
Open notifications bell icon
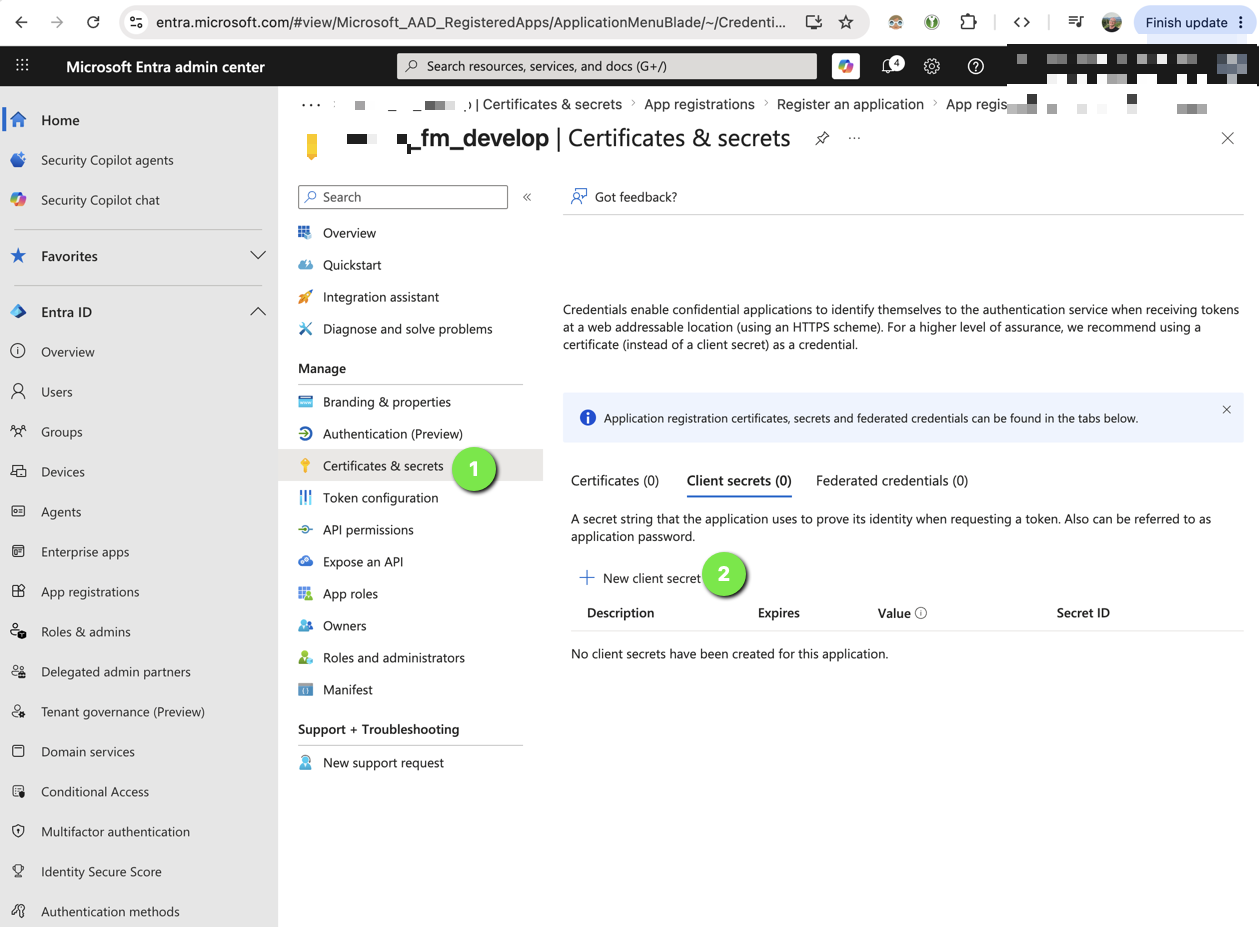coord(889,66)
